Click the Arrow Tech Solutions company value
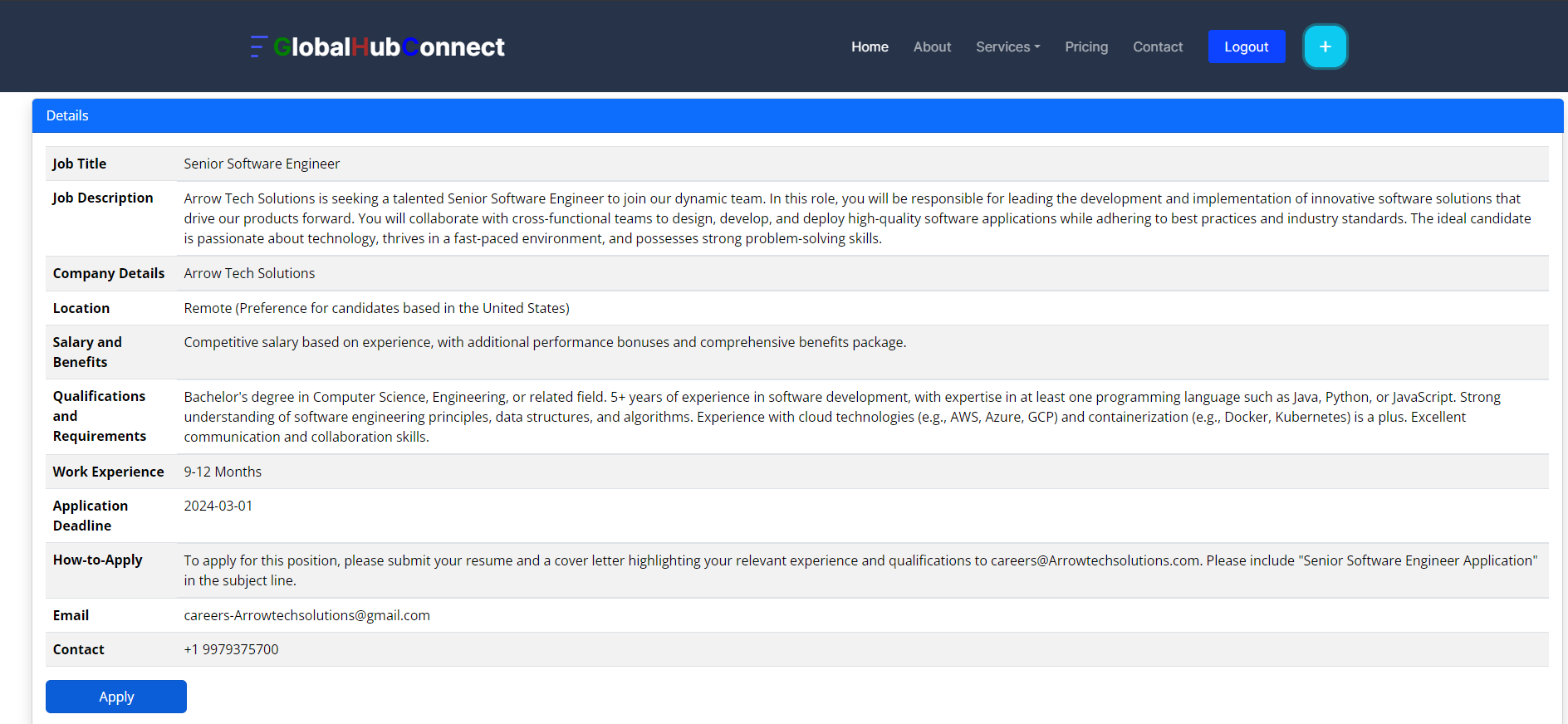The height and width of the screenshot is (724, 1568). (249, 273)
